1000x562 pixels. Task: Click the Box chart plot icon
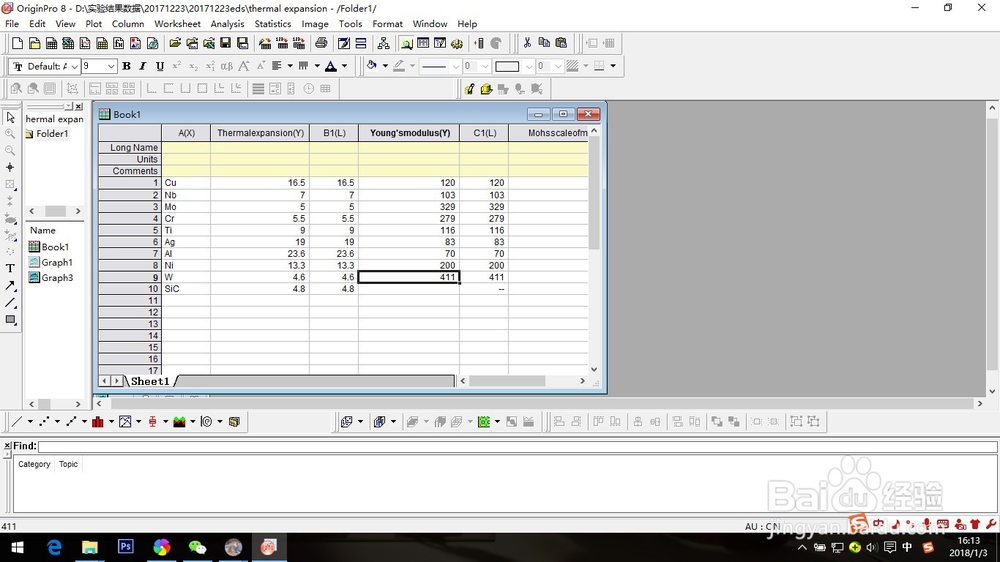[152, 422]
